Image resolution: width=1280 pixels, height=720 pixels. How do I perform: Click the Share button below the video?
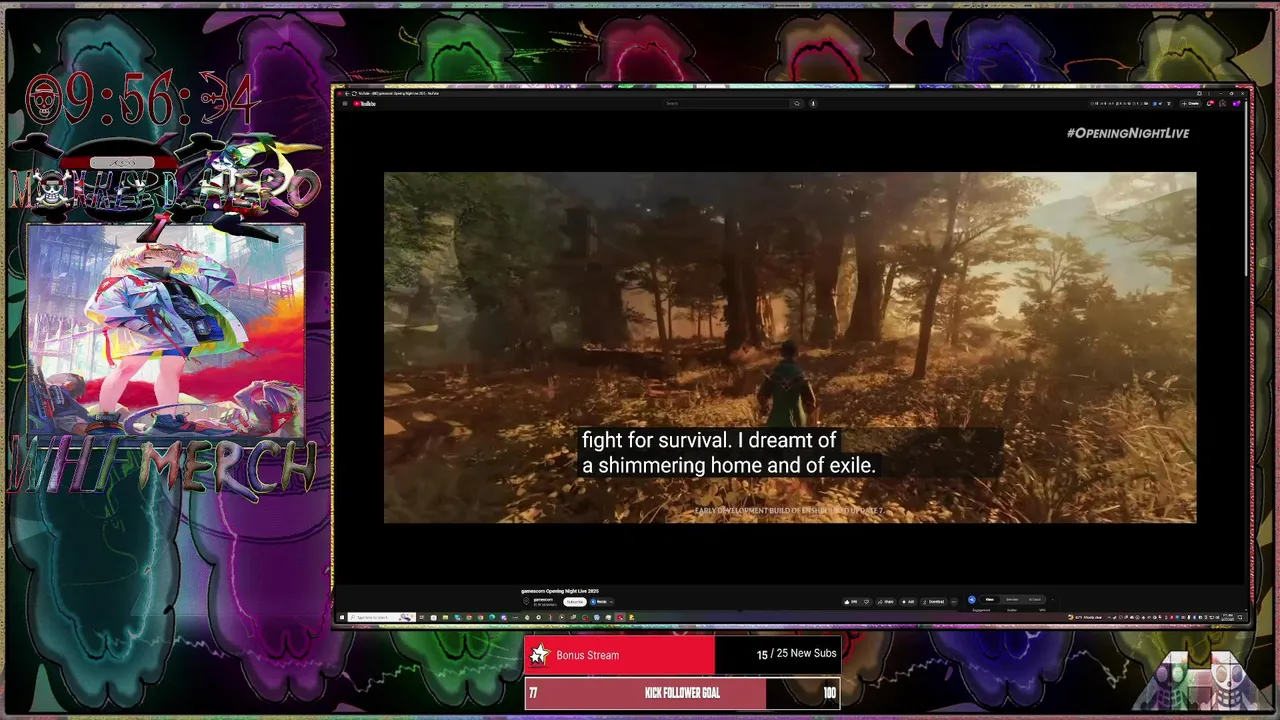point(886,602)
